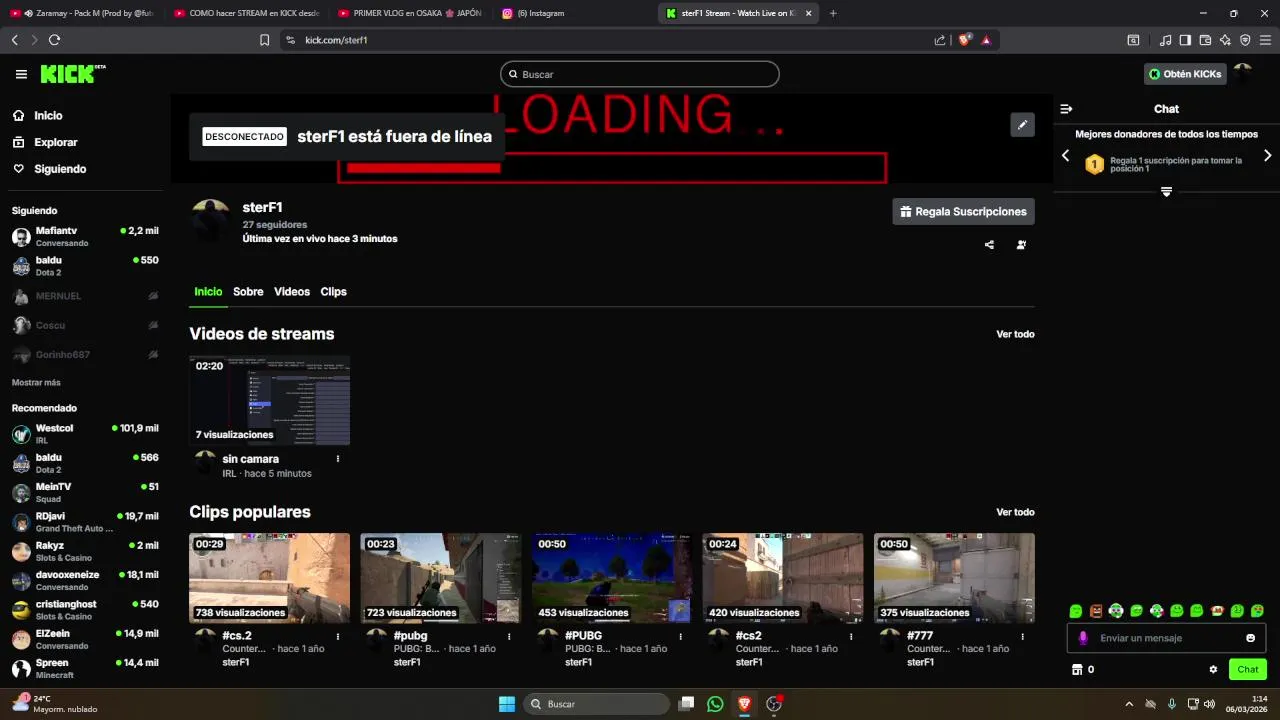Go to Kick home via logo
Screen dimensions: 1280x720
click(72, 74)
